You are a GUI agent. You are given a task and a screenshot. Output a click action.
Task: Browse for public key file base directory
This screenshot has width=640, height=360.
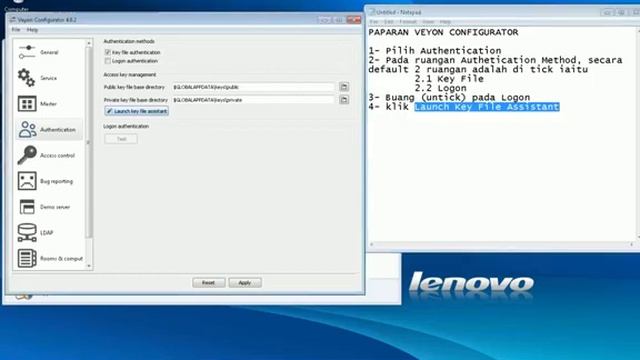[344, 87]
